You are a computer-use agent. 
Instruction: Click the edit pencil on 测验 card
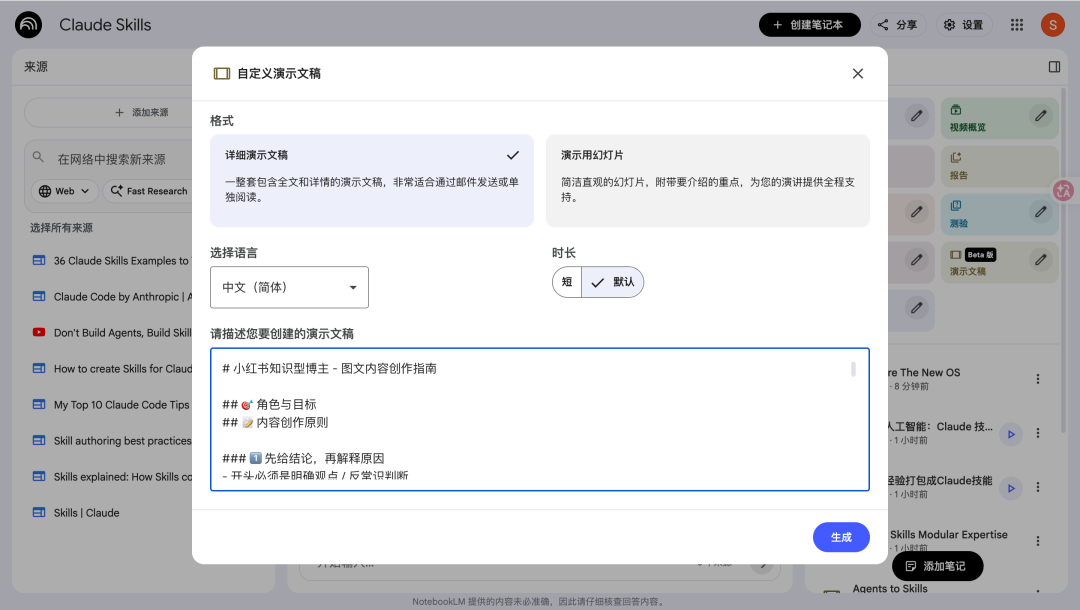pos(1041,212)
